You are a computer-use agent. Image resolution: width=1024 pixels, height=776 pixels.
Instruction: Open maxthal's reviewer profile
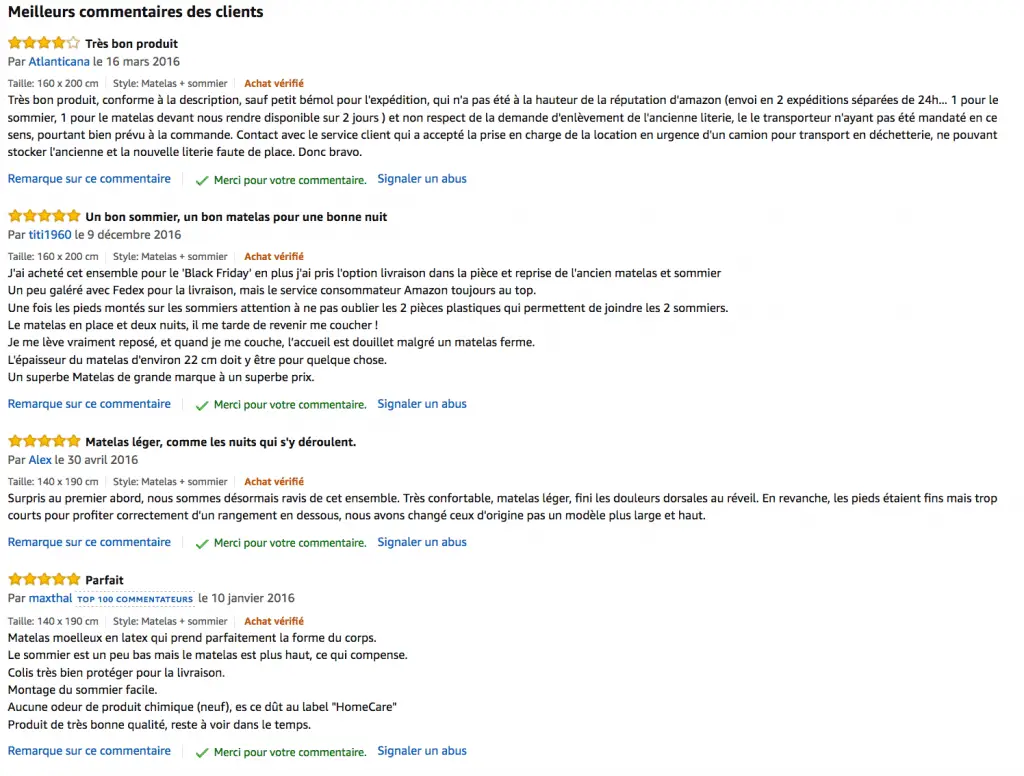pos(50,598)
